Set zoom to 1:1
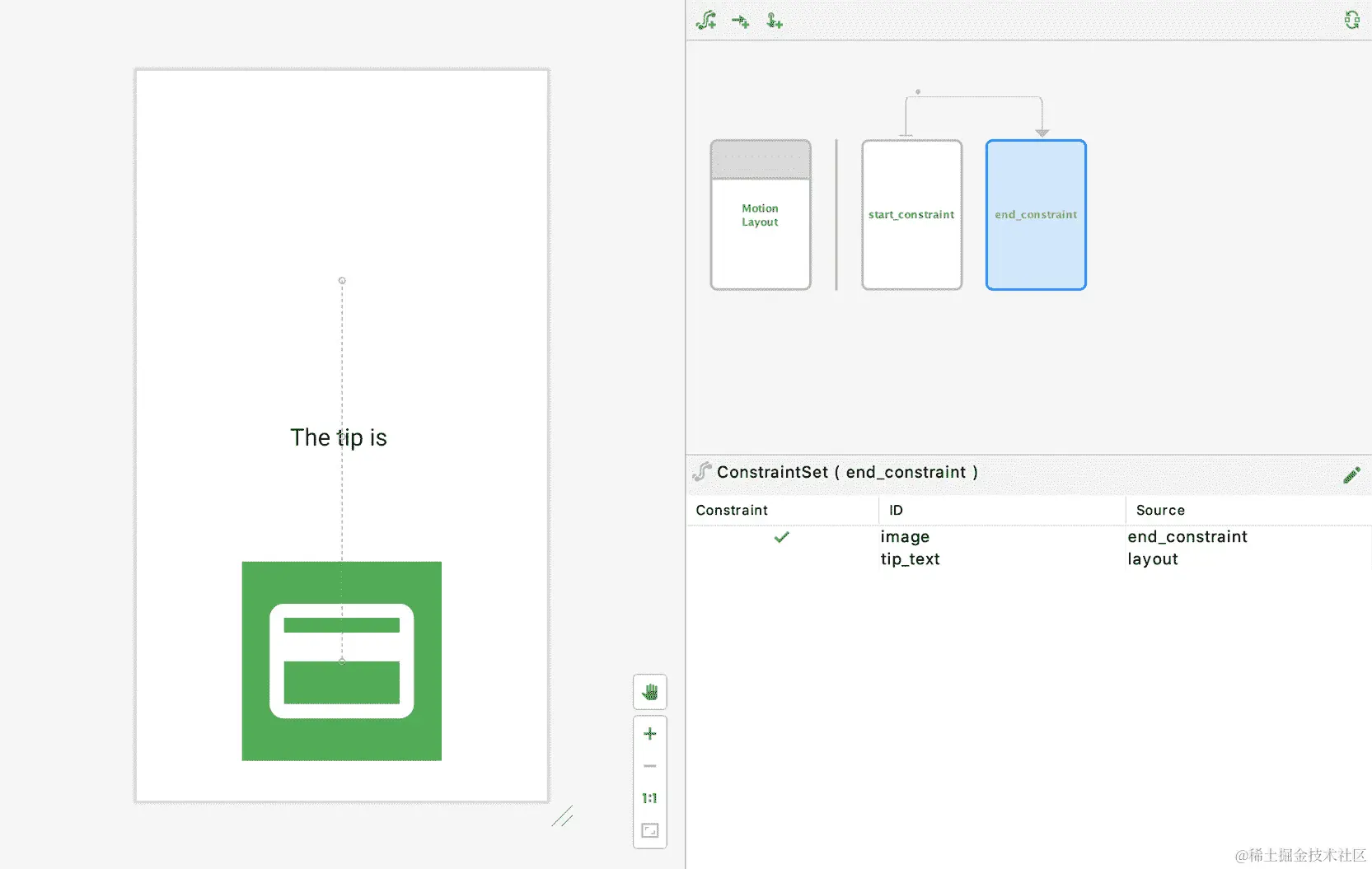1372x869 pixels. tap(650, 798)
